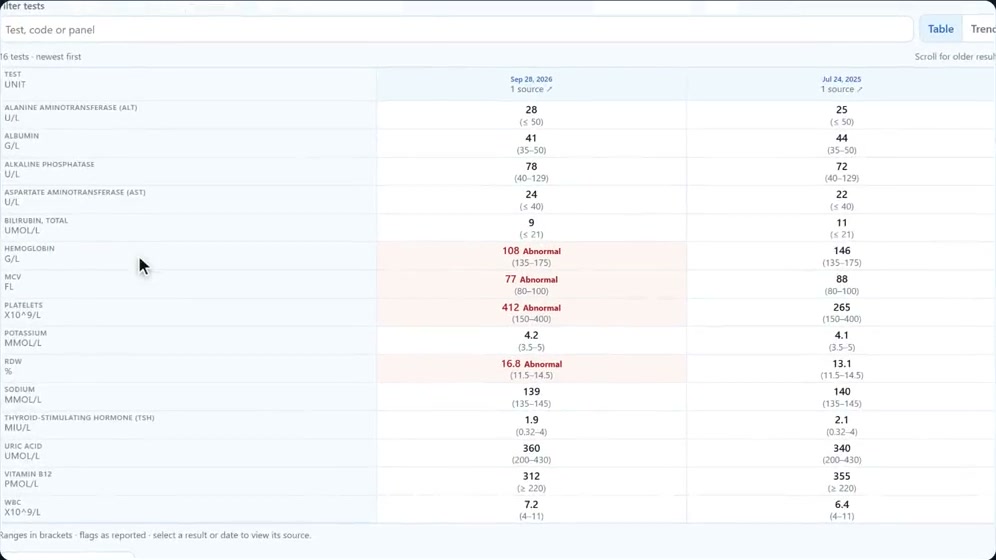The width and height of the screenshot is (996, 560).
Task: Select abnormal Platelets result 412
Action: click(511, 307)
